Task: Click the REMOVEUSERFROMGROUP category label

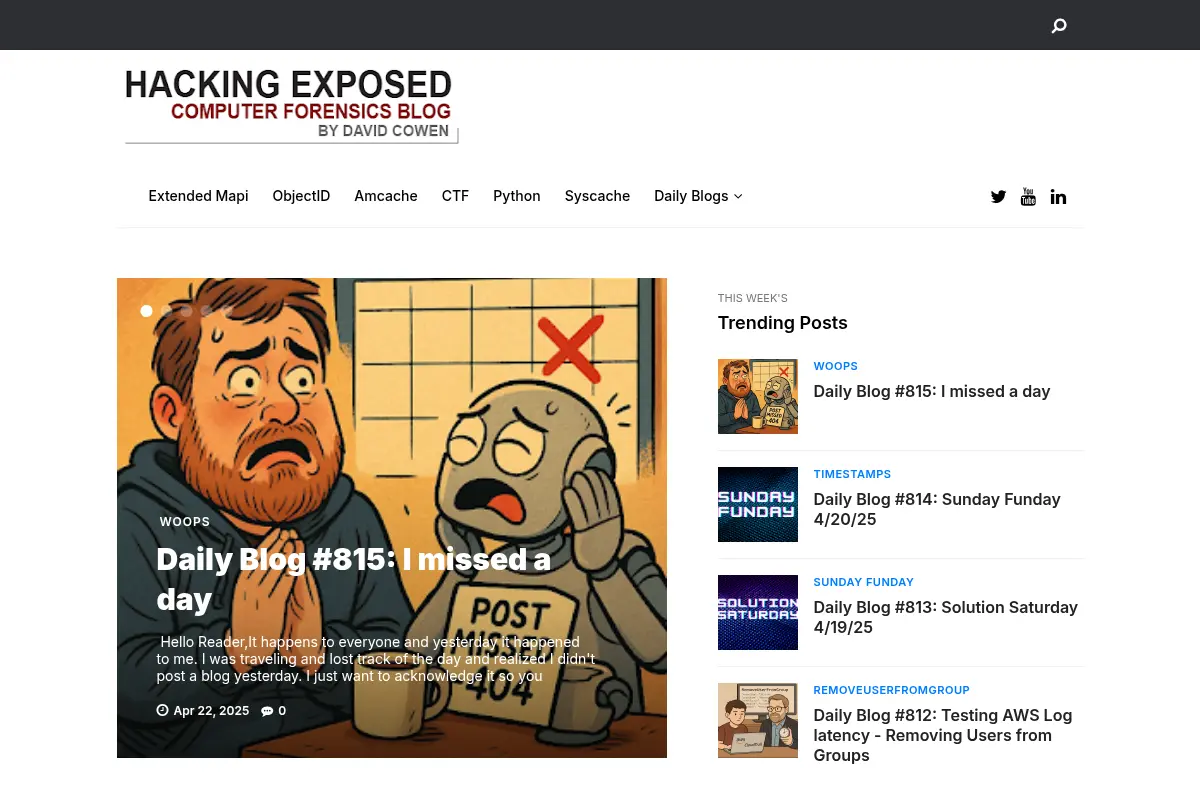Action: [x=892, y=690]
